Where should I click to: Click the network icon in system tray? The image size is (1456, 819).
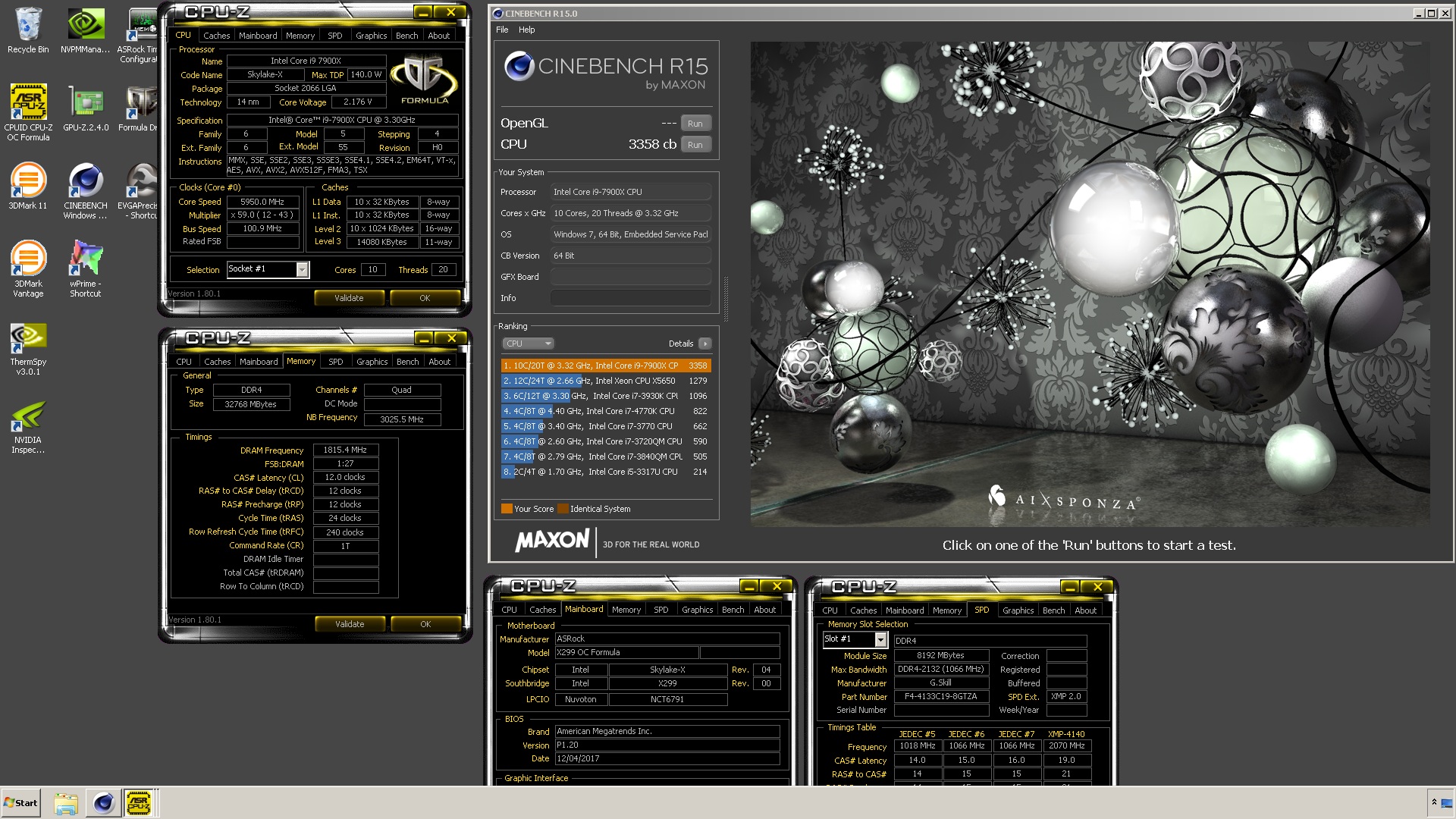coord(1448,802)
